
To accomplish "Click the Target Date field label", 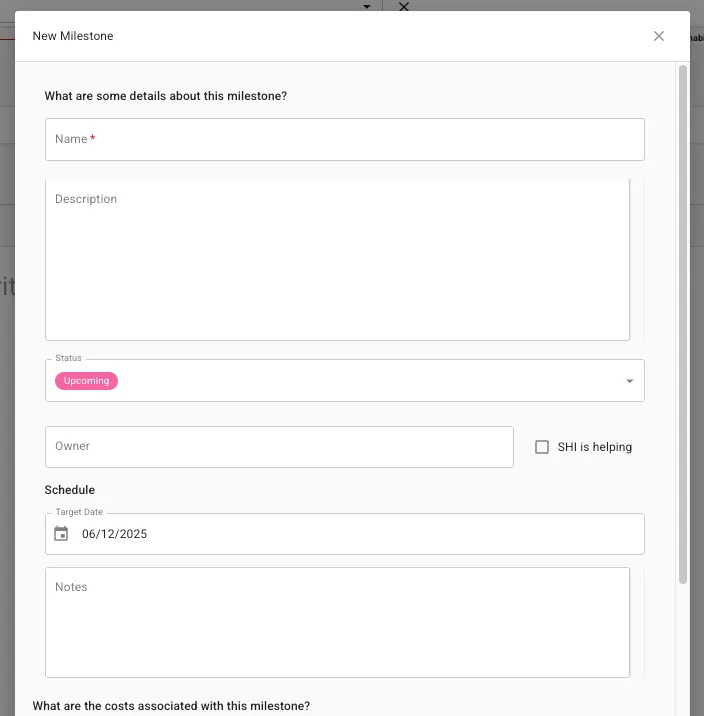I will pyautogui.click(x=79, y=512).
